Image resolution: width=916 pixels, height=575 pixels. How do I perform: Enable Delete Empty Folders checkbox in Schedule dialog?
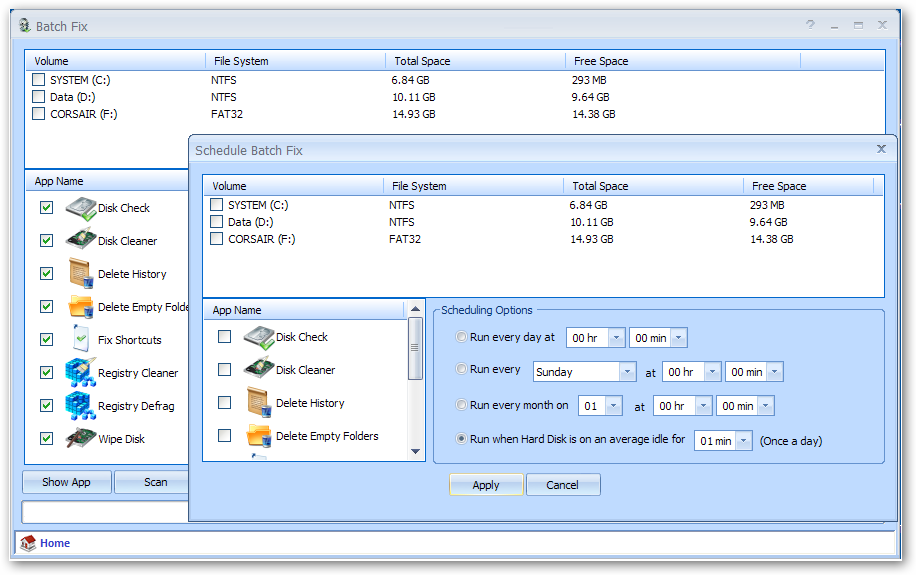224,435
